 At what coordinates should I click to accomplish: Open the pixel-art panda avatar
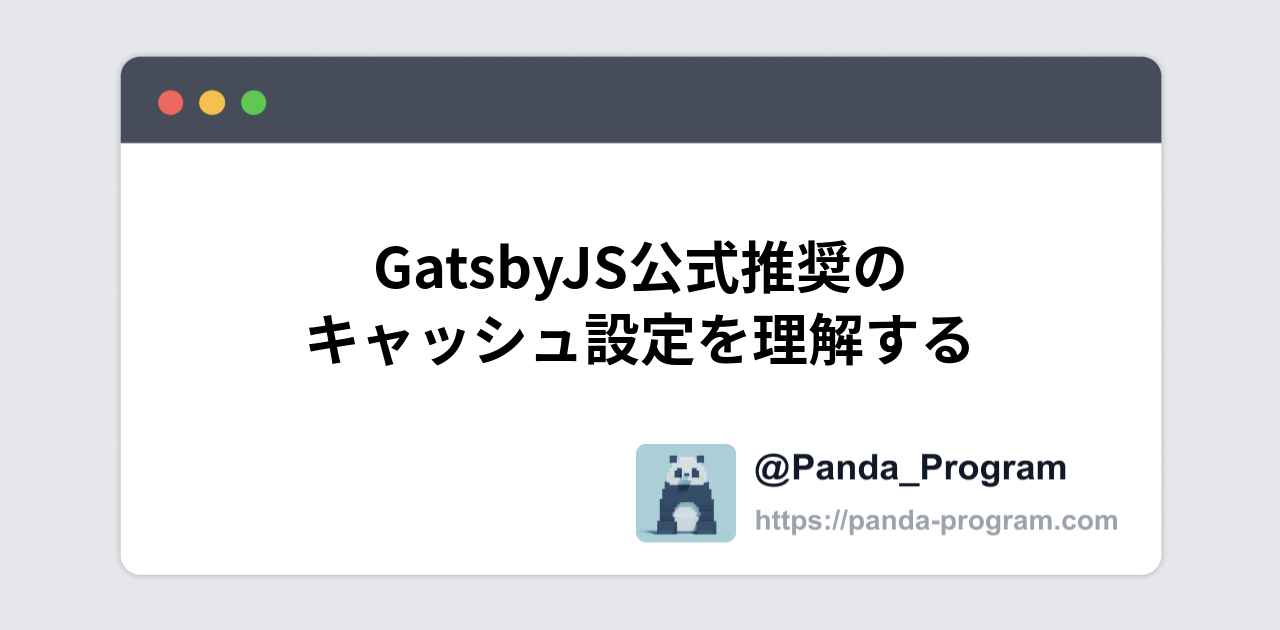686,493
